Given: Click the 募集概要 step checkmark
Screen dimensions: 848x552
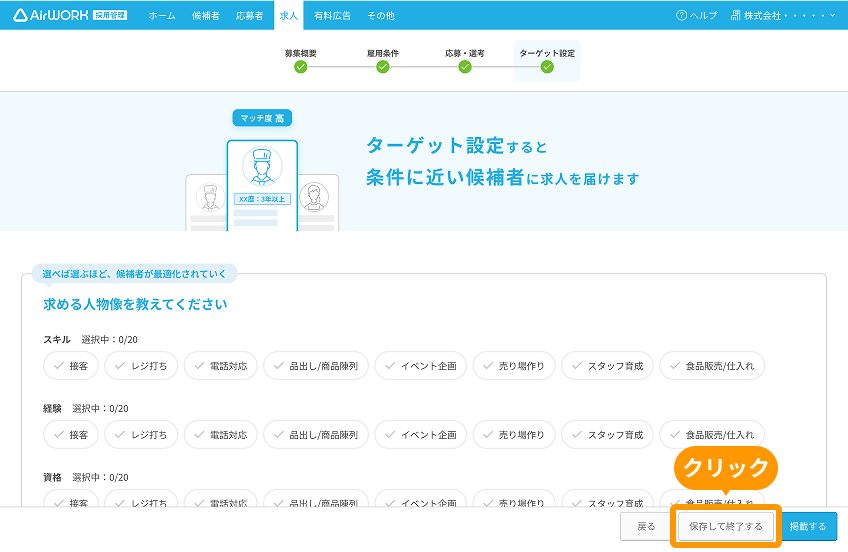Looking at the screenshot, I should tap(301, 67).
